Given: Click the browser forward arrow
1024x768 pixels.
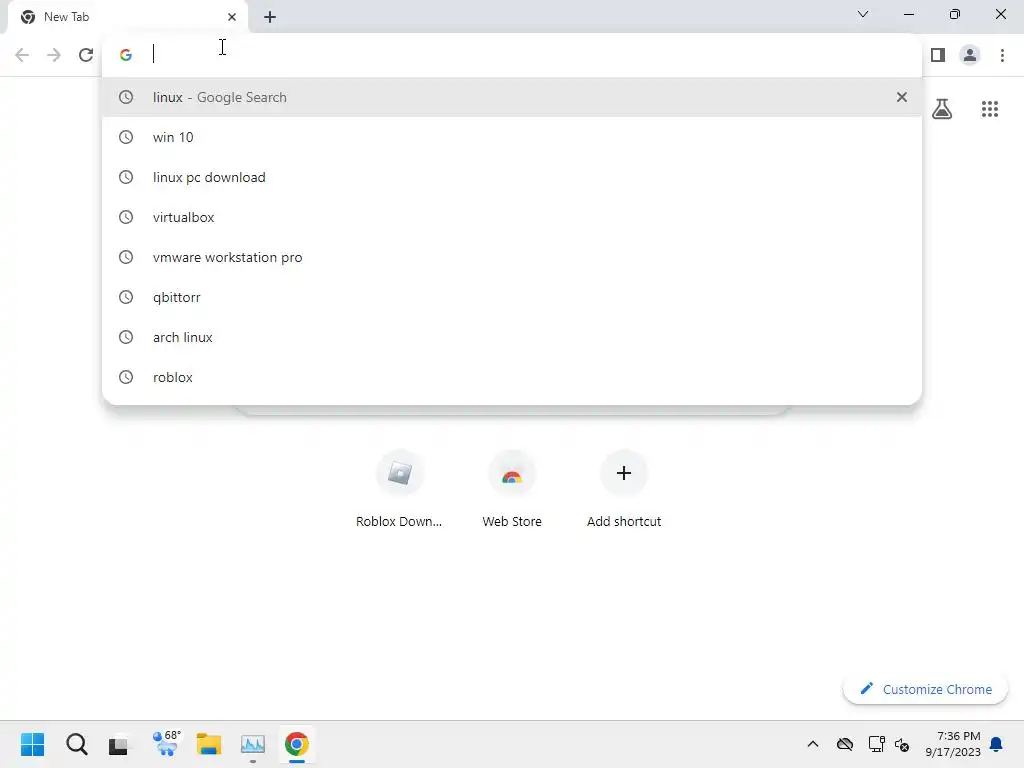Looking at the screenshot, I should tap(54, 55).
